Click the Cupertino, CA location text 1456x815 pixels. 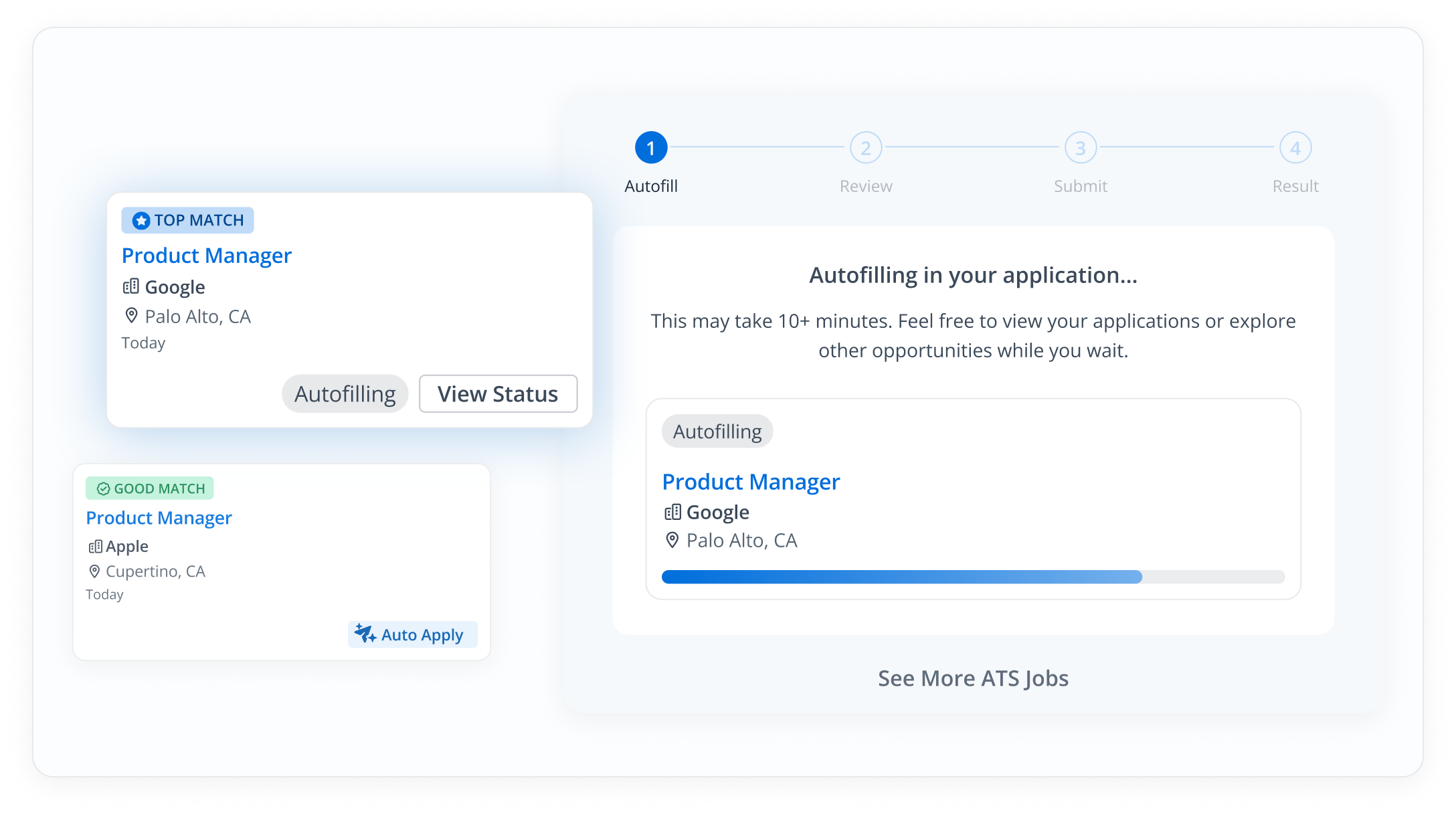click(x=155, y=571)
